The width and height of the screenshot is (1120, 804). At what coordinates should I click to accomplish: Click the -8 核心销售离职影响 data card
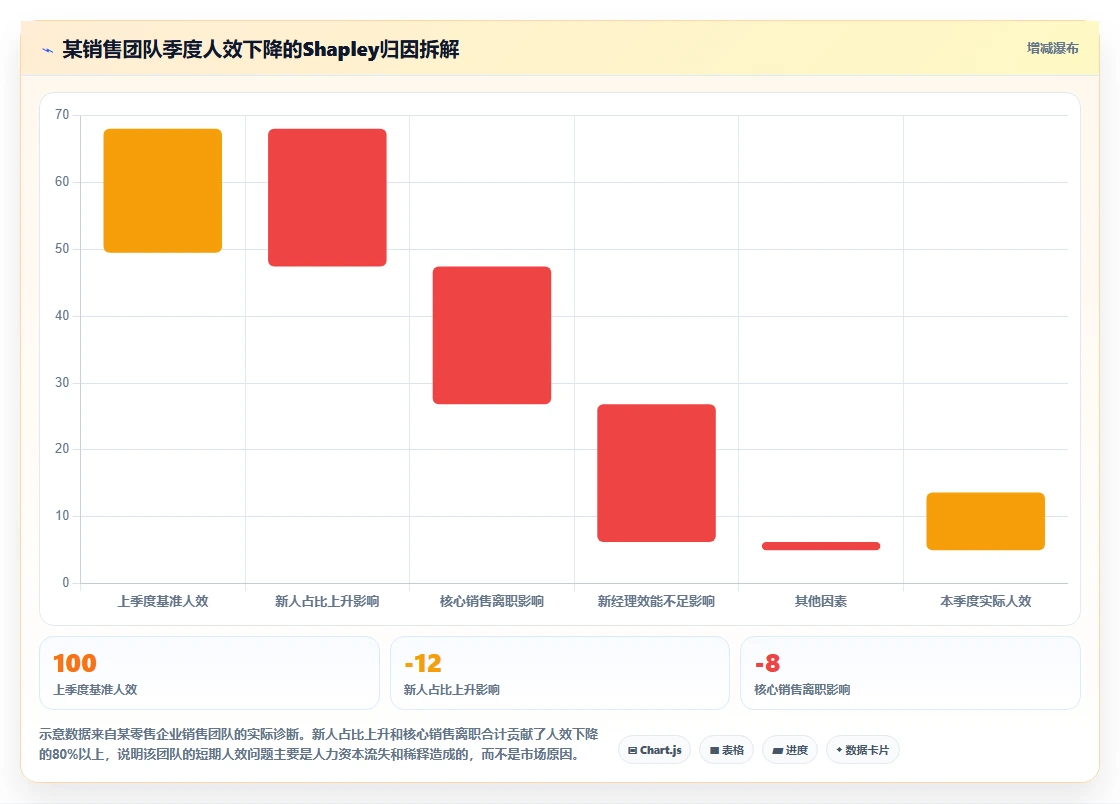coord(910,673)
